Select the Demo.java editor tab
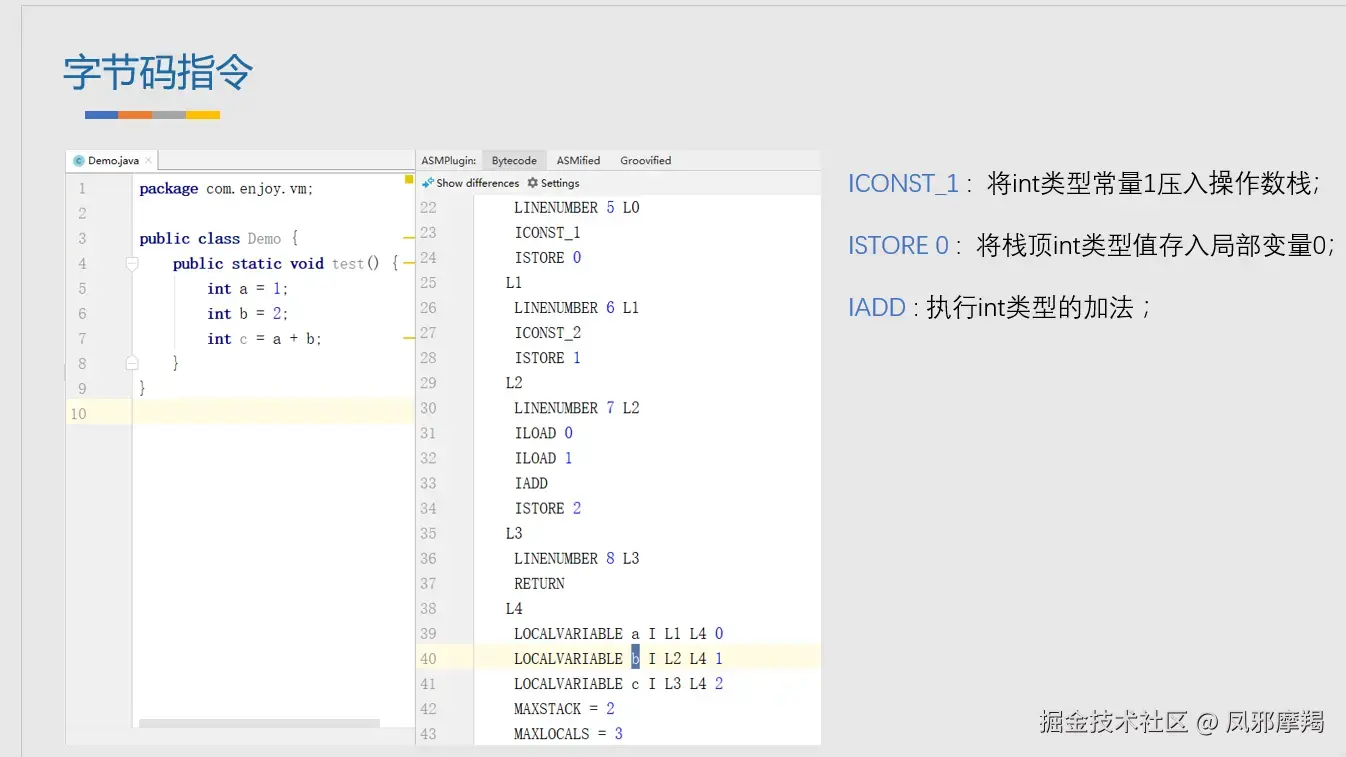Viewport: 1346px width, 757px height. (x=111, y=160)
